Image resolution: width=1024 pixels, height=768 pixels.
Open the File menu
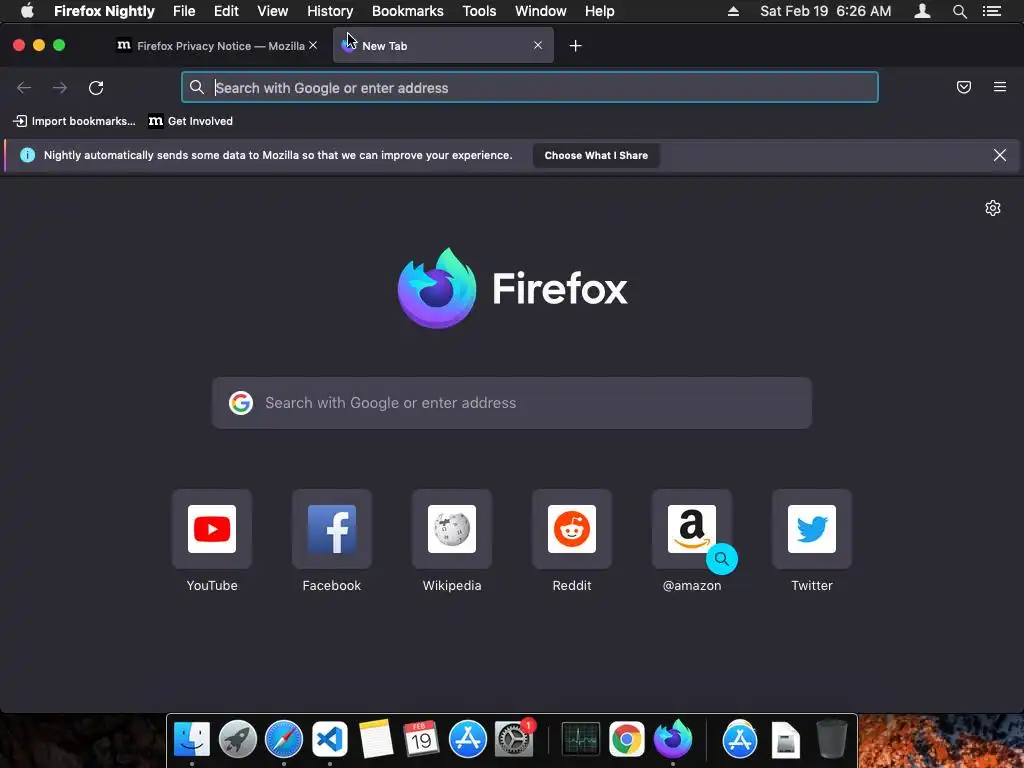pyautogui.click(x=184, y=11)
